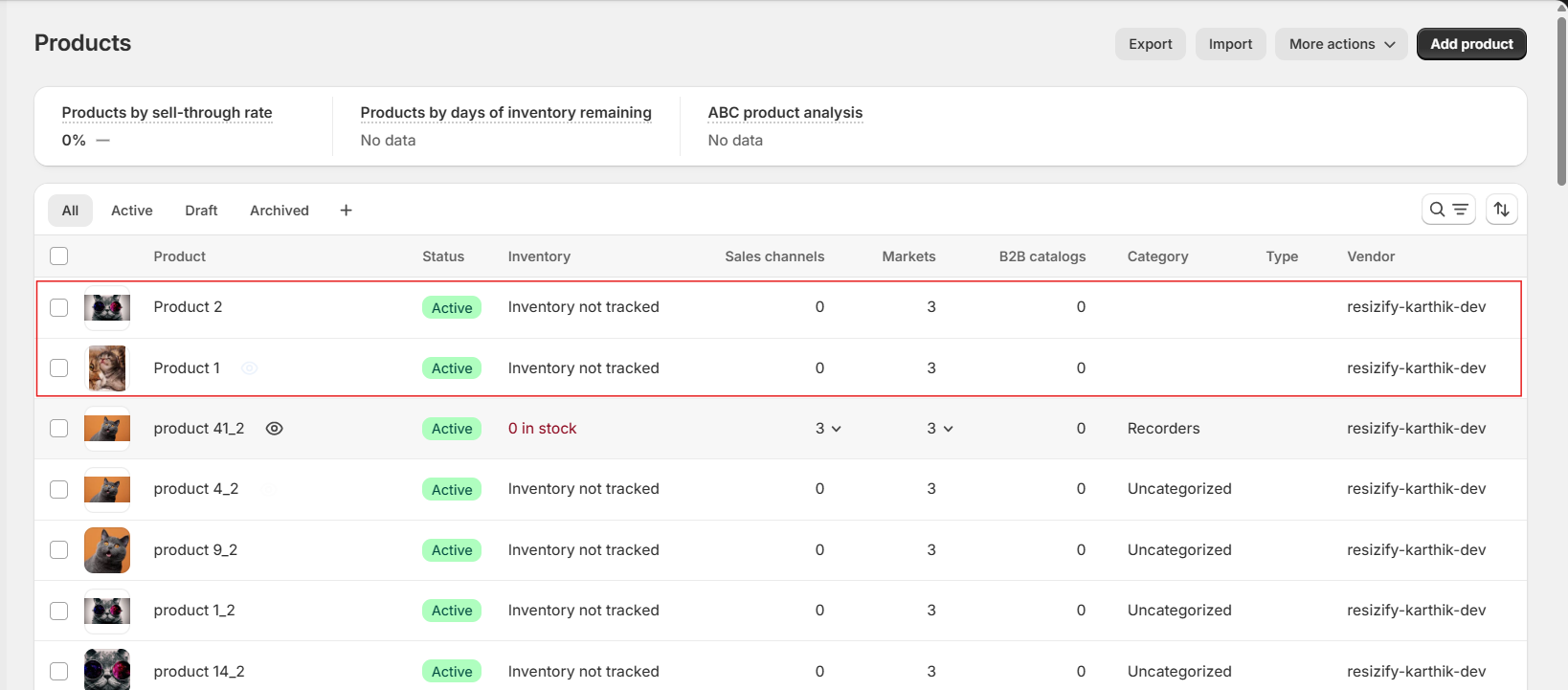Click product 41_2 thumbnail image
This screenshot has height=690, width=1568.
(107, 429)
